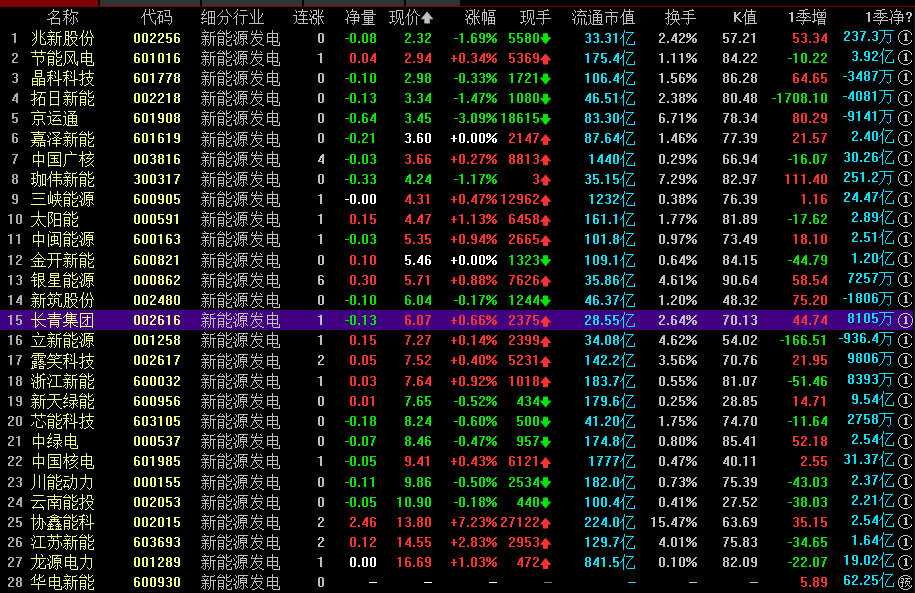The height and width of the screenshot is (593, 915).
Task: Click the circled info icon in 芯能科技 row
Action: click(905, 421)
